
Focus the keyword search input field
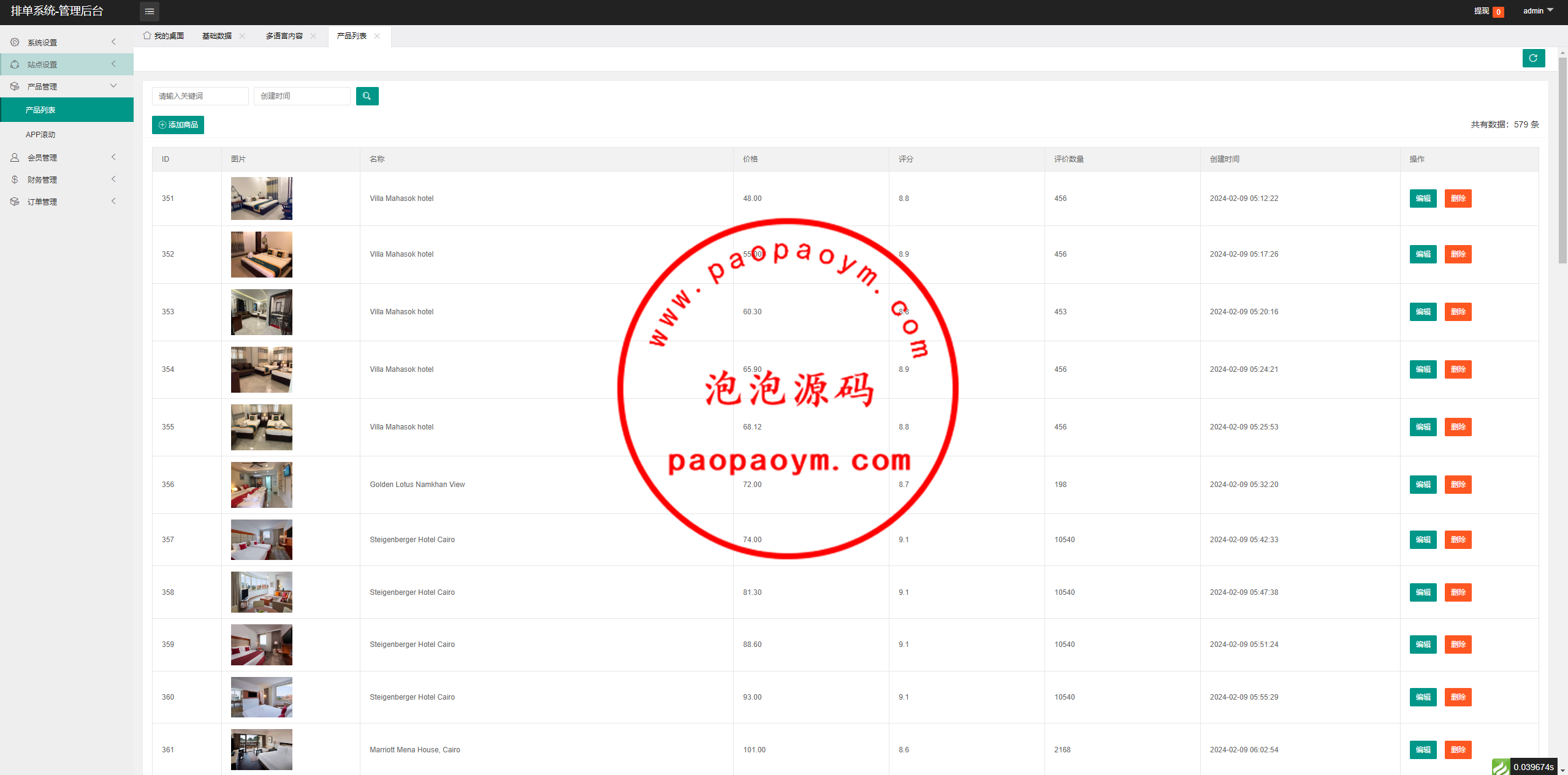coord(200,96)
